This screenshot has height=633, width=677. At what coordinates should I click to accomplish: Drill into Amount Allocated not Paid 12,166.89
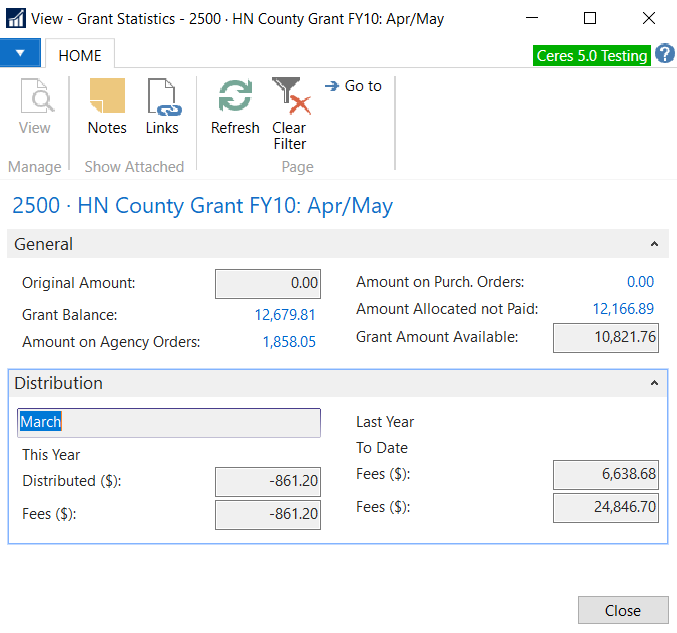point(623,309)
